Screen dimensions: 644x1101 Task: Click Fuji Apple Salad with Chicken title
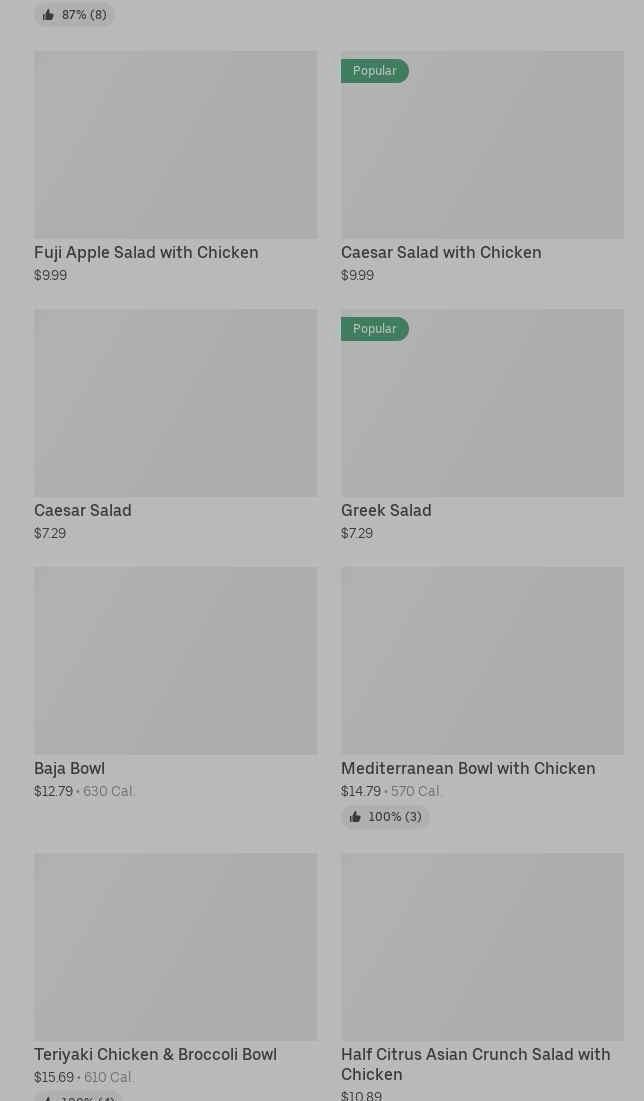coord(146,253)
